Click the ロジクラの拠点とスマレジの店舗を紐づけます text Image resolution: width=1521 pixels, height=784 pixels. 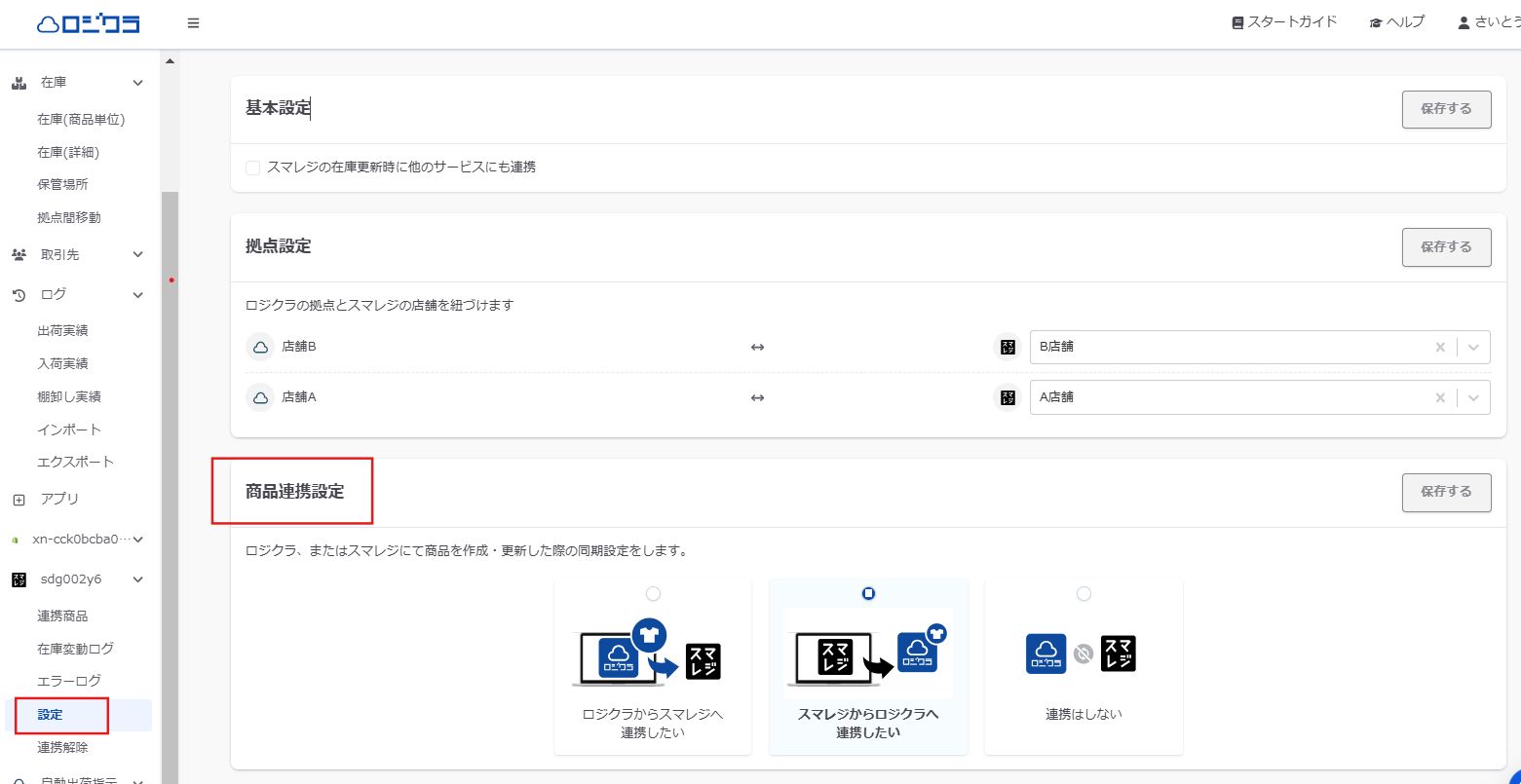coord(379,306)
